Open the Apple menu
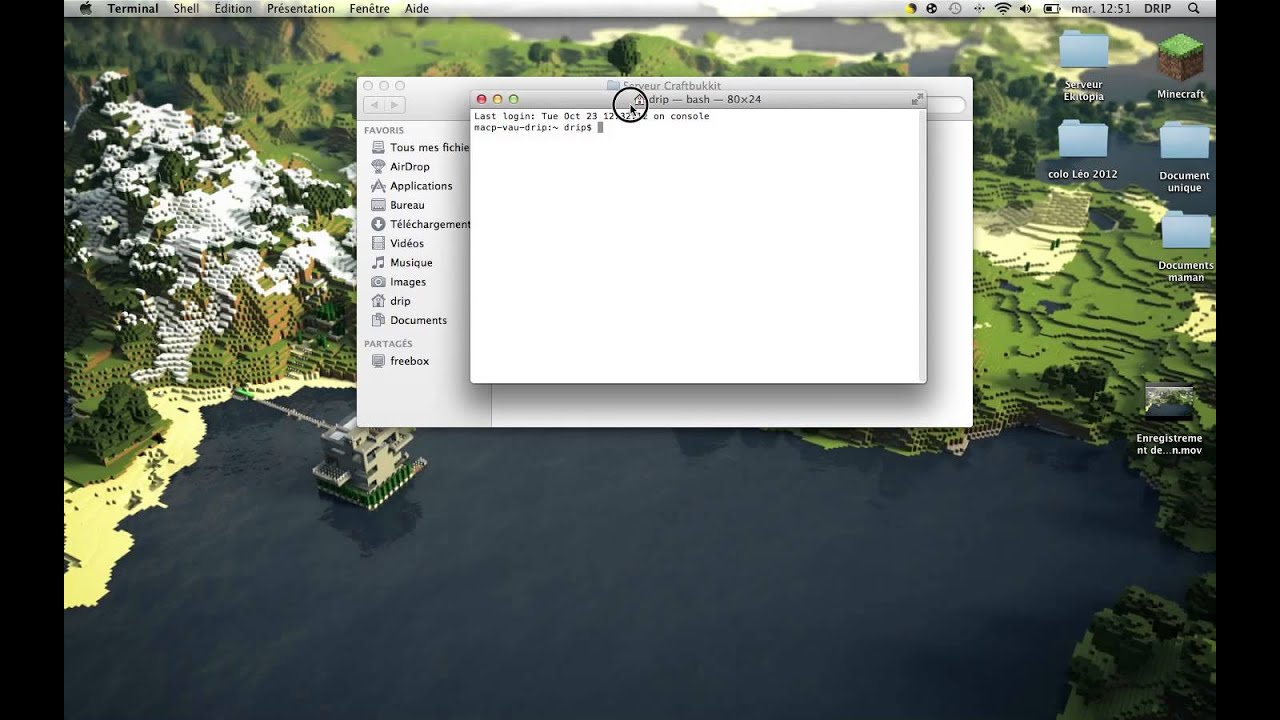Image resolution: width=1280 pixels, height=720 pixels. click(85, 8)
